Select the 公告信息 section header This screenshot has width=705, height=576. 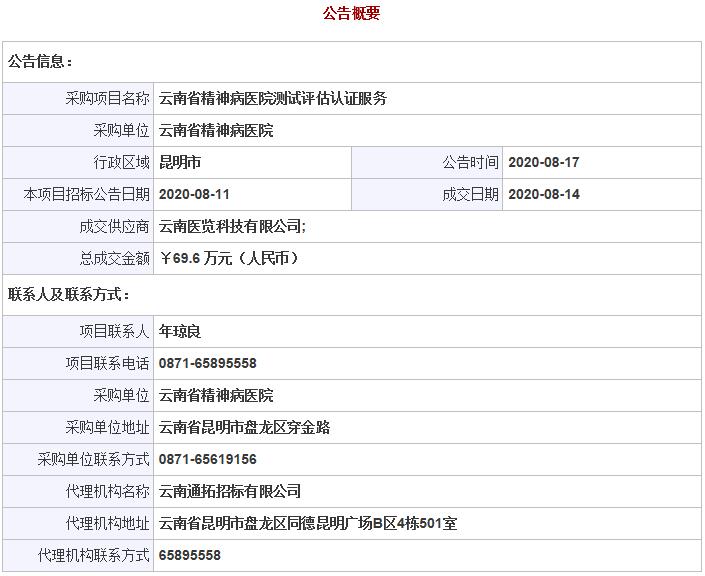click(40, 62)
